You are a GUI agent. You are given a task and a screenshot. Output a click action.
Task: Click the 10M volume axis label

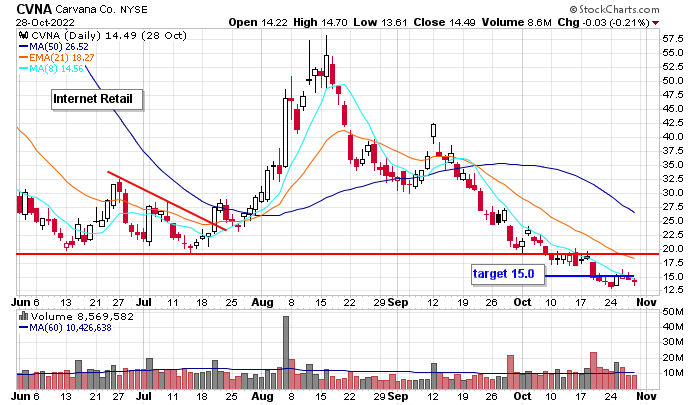click(674, 373)
